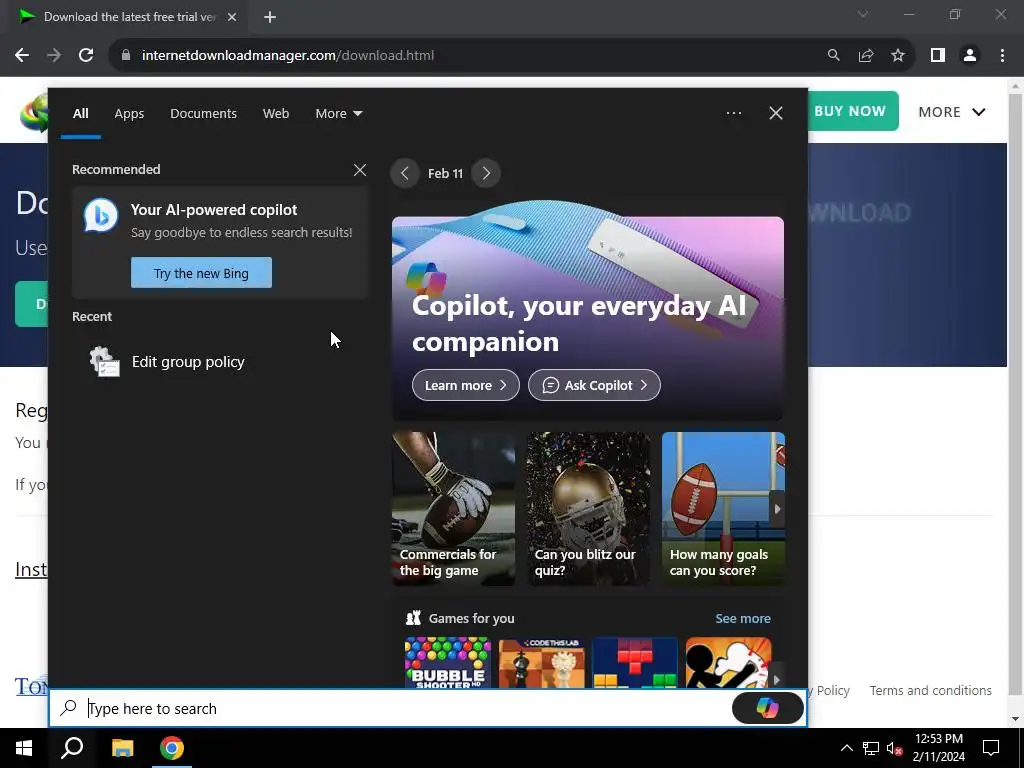Screen dimensions: 1024x768
Task: Open the Windows Start menu
Action: (24, 748)
